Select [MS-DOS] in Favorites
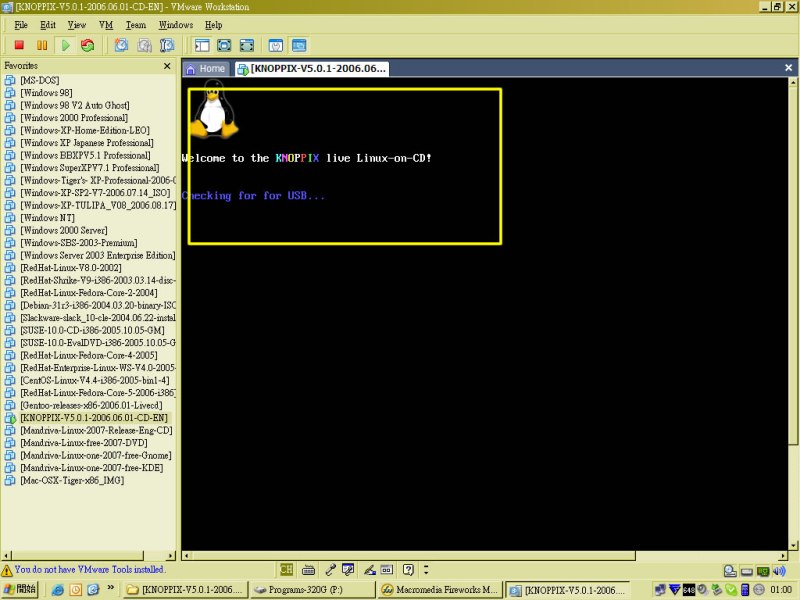800x600 pixels. point(40,80)
